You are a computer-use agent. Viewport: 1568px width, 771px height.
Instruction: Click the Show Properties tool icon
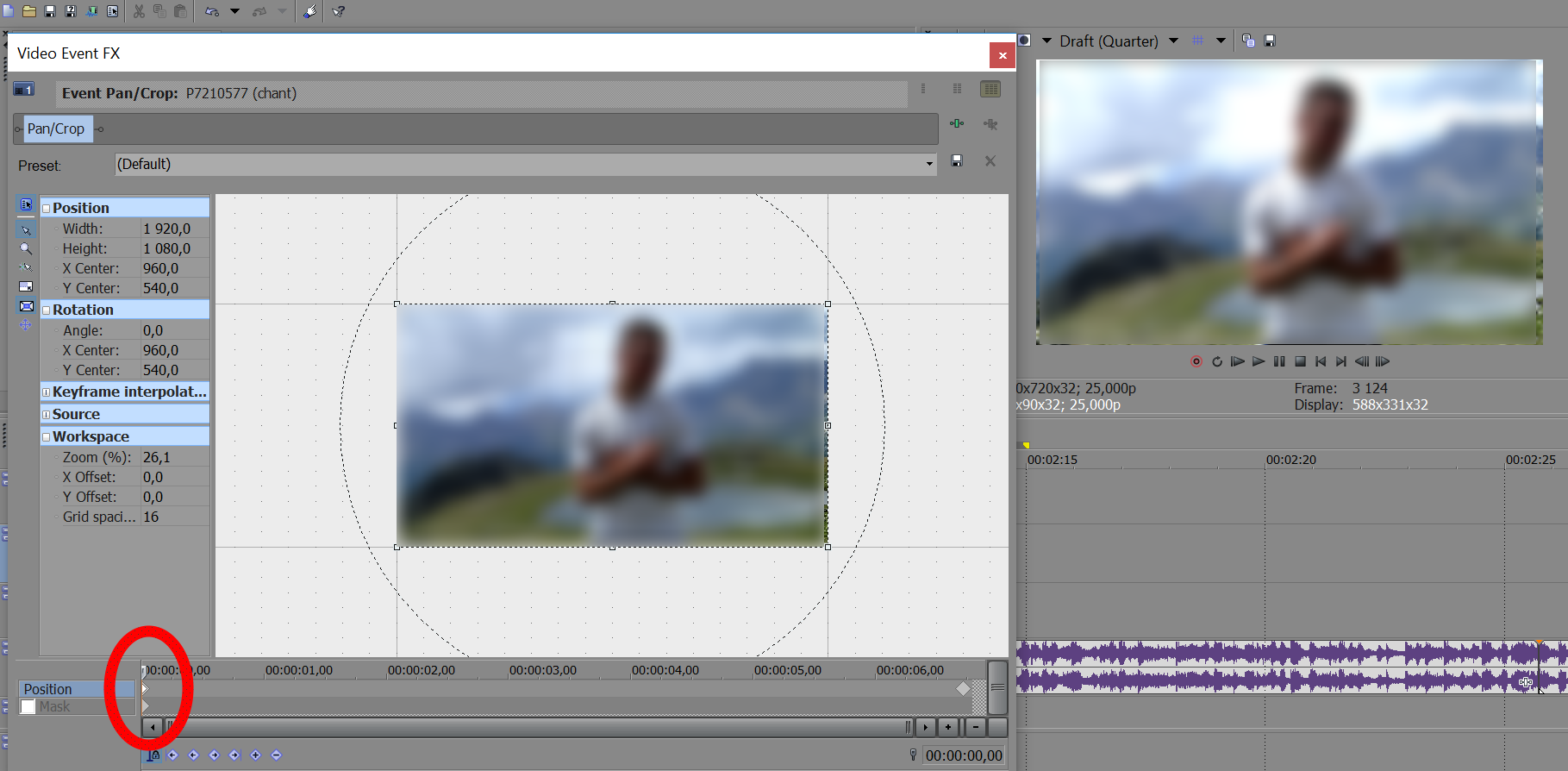pos(26,204)
